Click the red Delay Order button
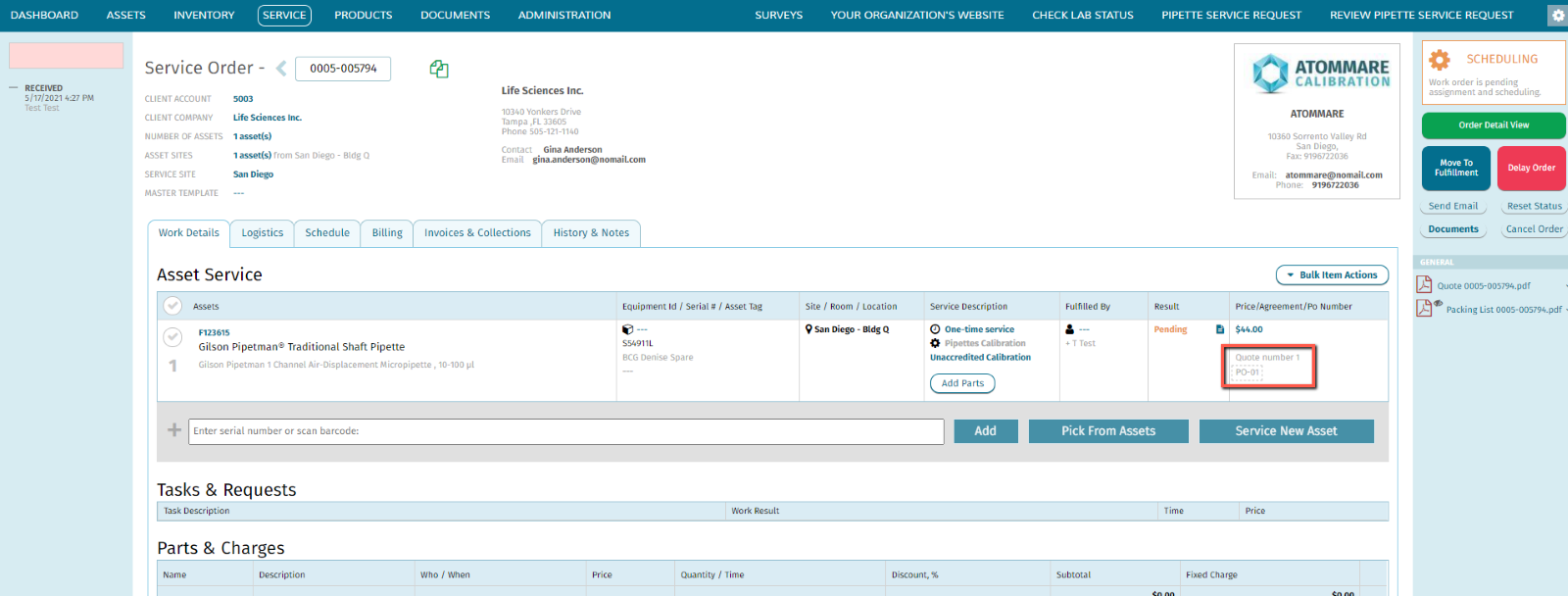Screen dimensions: 1568x596 pyautogui.click(x=1532, y=168)
